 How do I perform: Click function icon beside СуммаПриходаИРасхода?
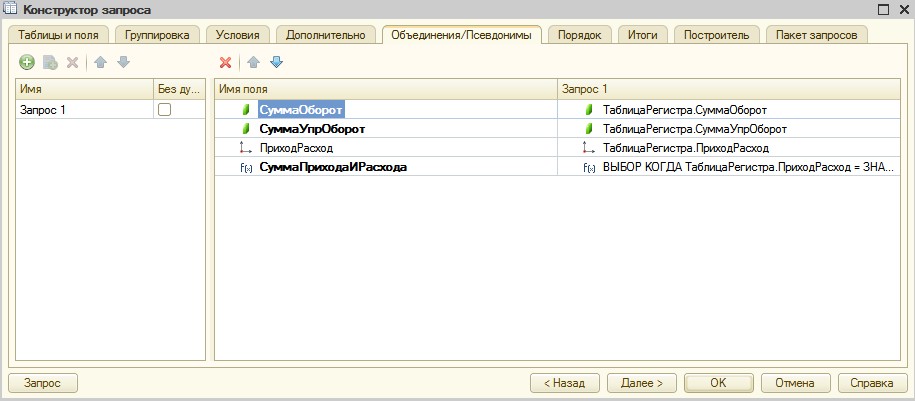(x=246, y=167)
